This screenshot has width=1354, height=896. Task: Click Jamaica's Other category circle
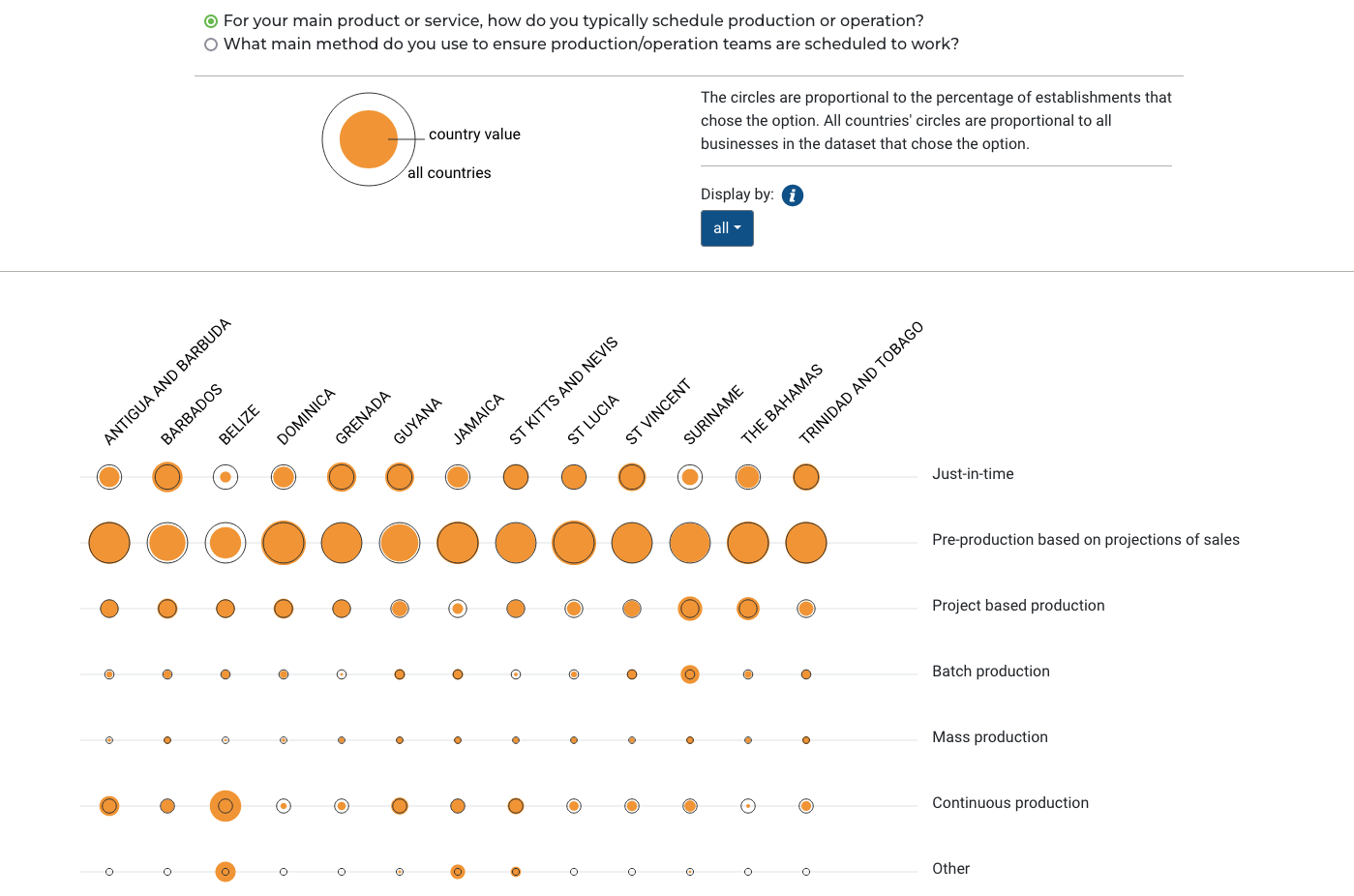tap(458, 872)
